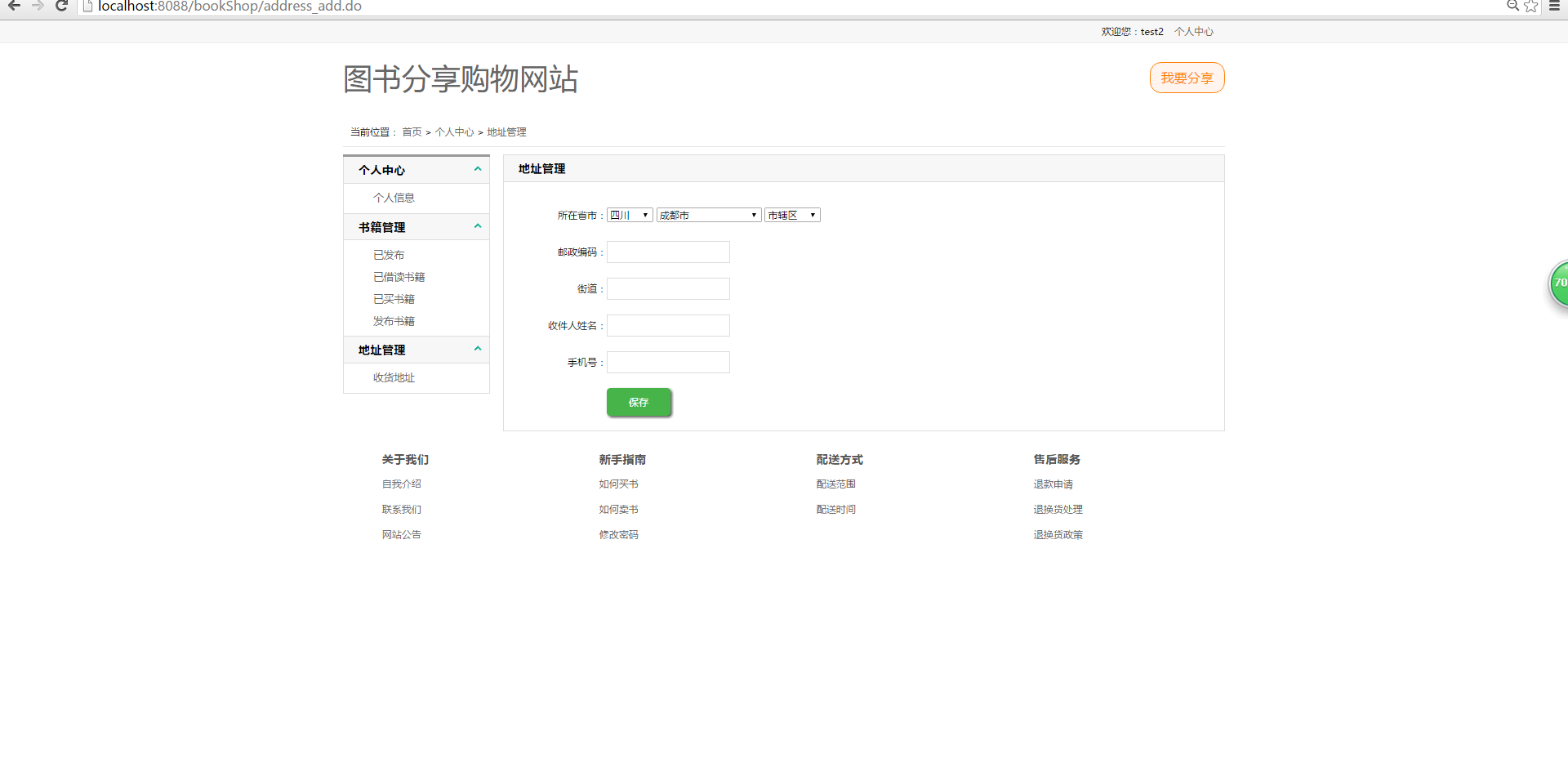This screenshot has height=776, width=1568.
Task: Open the 自我介绍 footer link
Action: pyautogui.click(x=402, y=484)
